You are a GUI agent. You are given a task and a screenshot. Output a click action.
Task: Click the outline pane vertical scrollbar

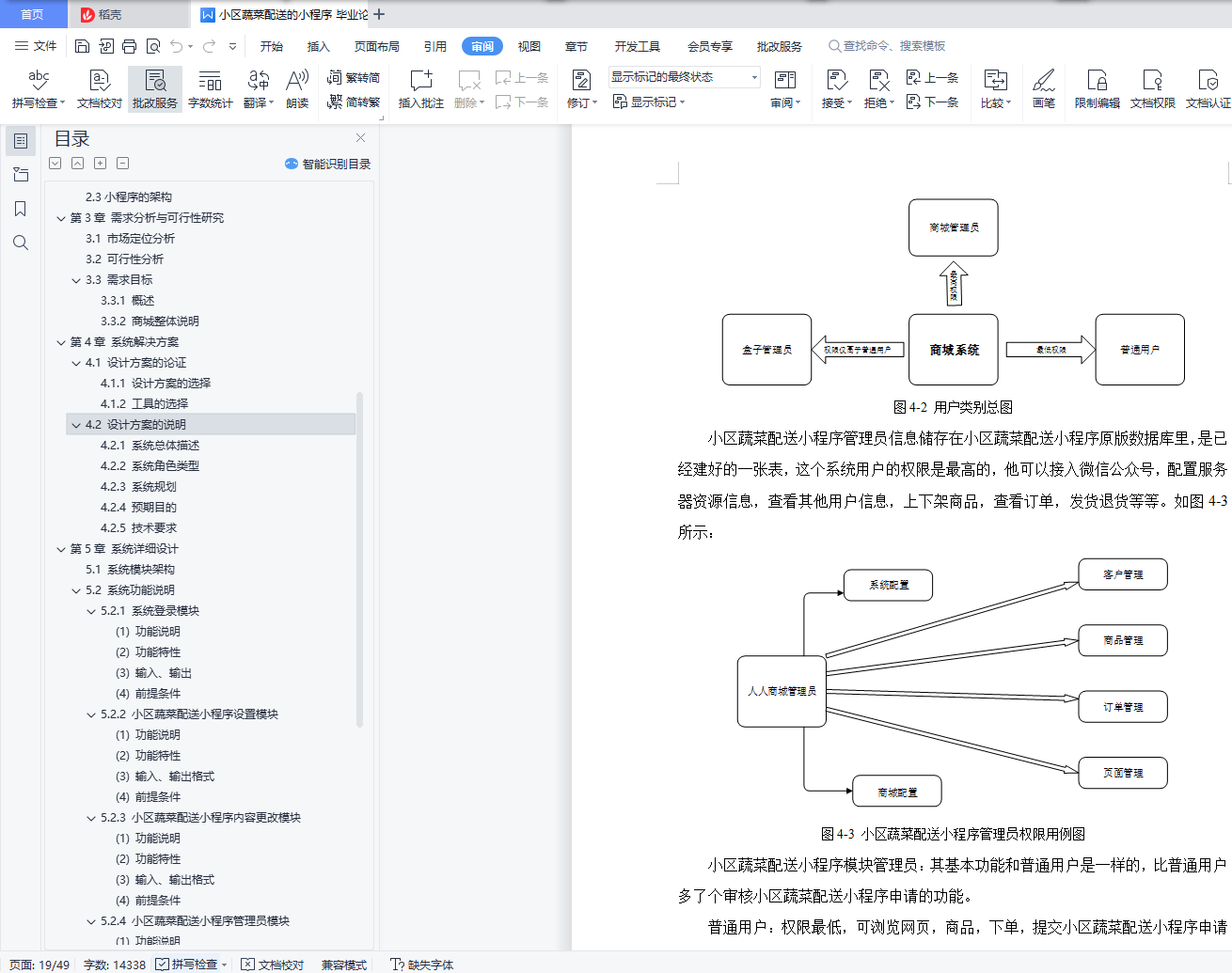(x=359, y=560)
